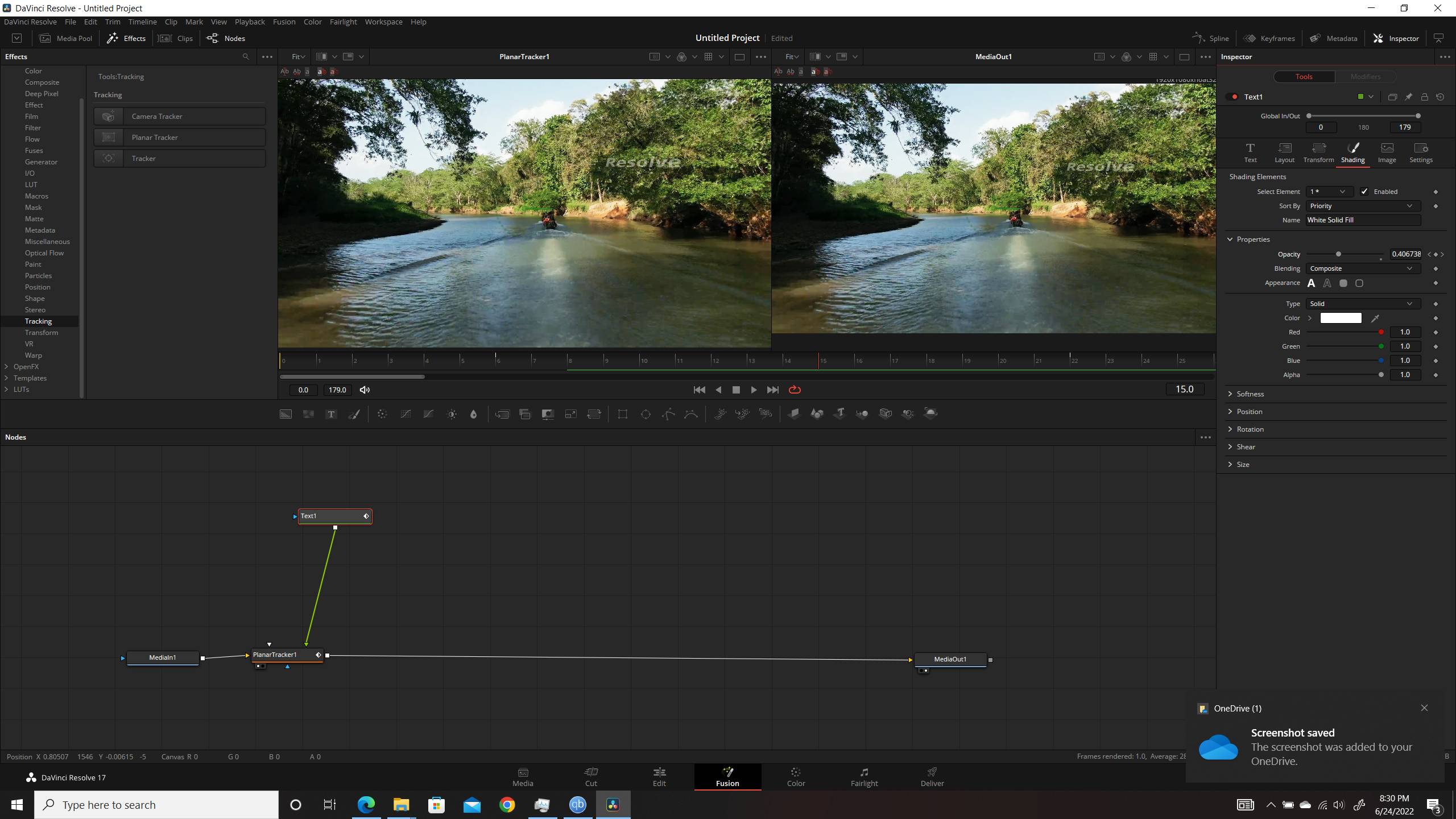
Task: Stop playback
Action: pyautogui.click(x=736, y=390)
